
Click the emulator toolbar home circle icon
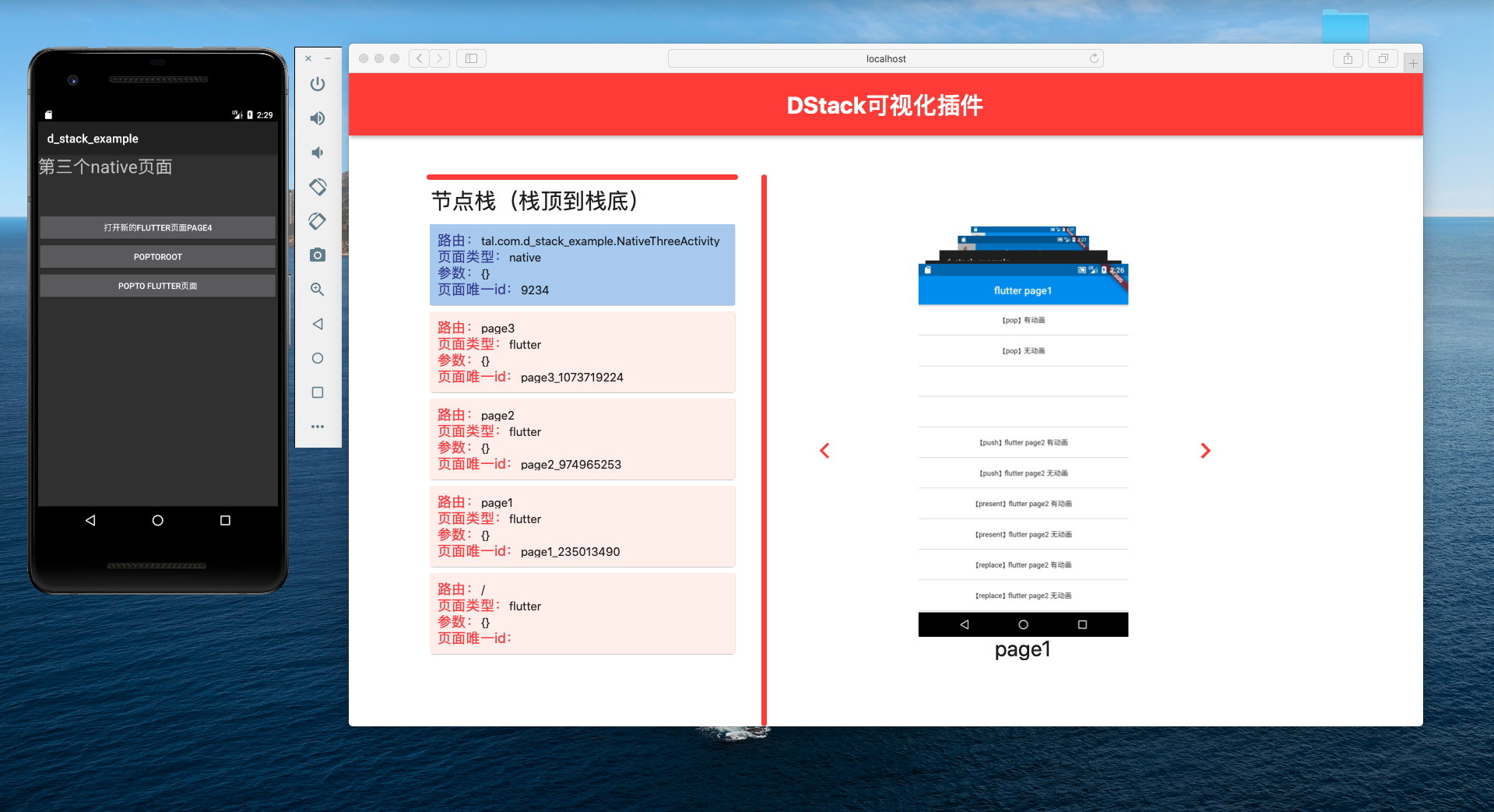[318, 358]
